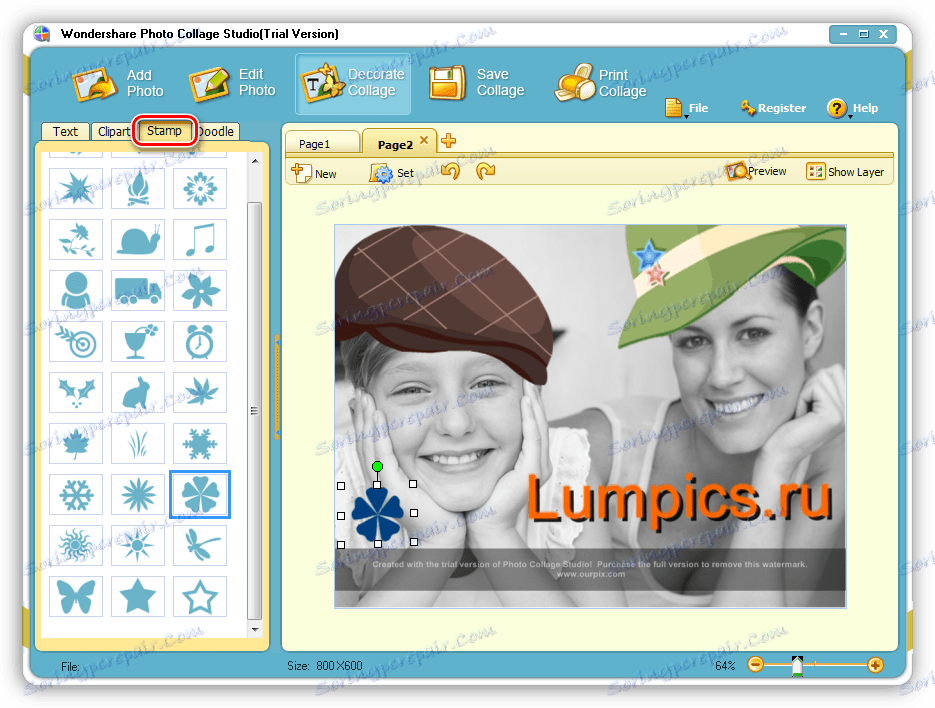The height and width of the screenshot is (708, 935).
Task: Click the Show Layer button
Action: [845, 172]
